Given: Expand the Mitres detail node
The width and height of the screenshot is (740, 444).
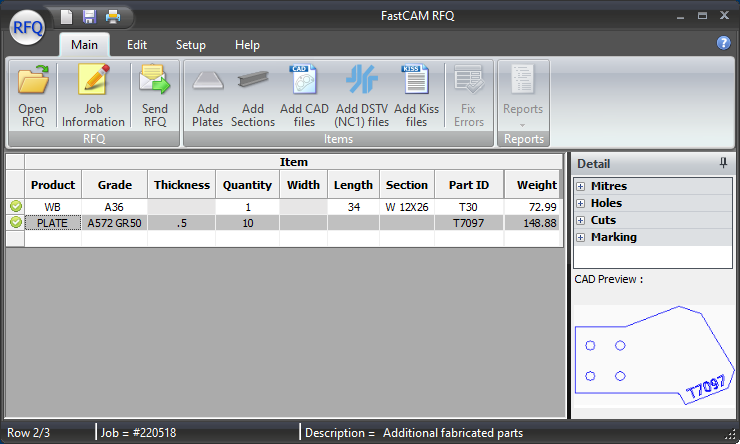Looking at the screenshot, I should coord(580,186).
